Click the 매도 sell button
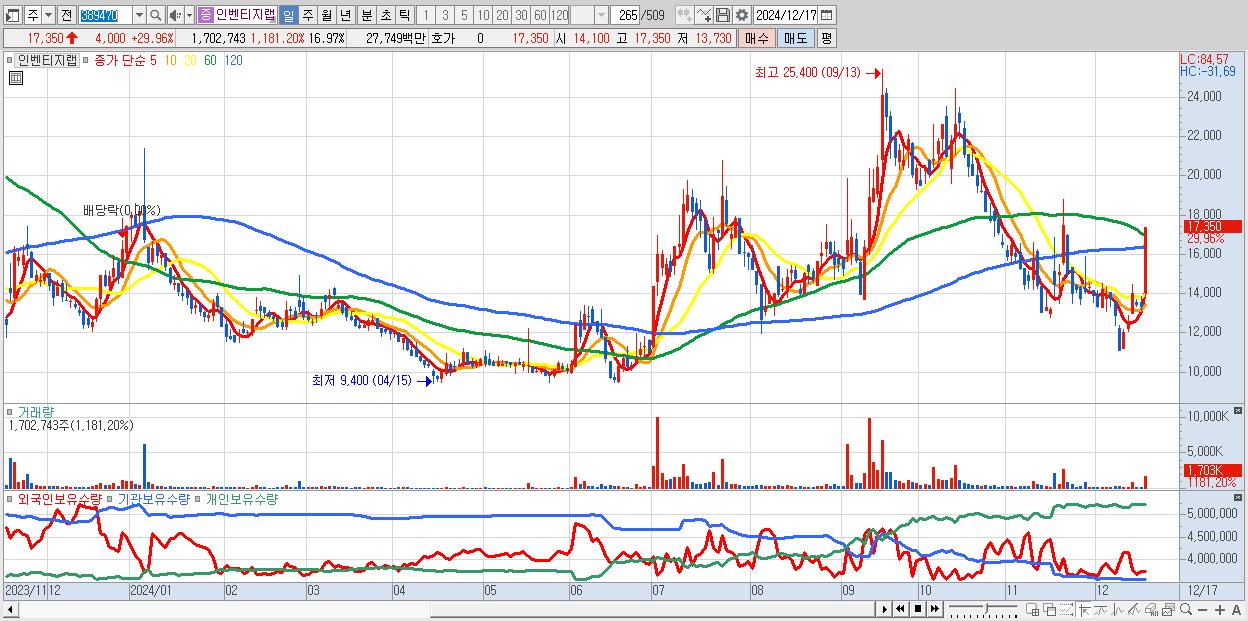The image size is (1248, 621). tap(795, 38)
